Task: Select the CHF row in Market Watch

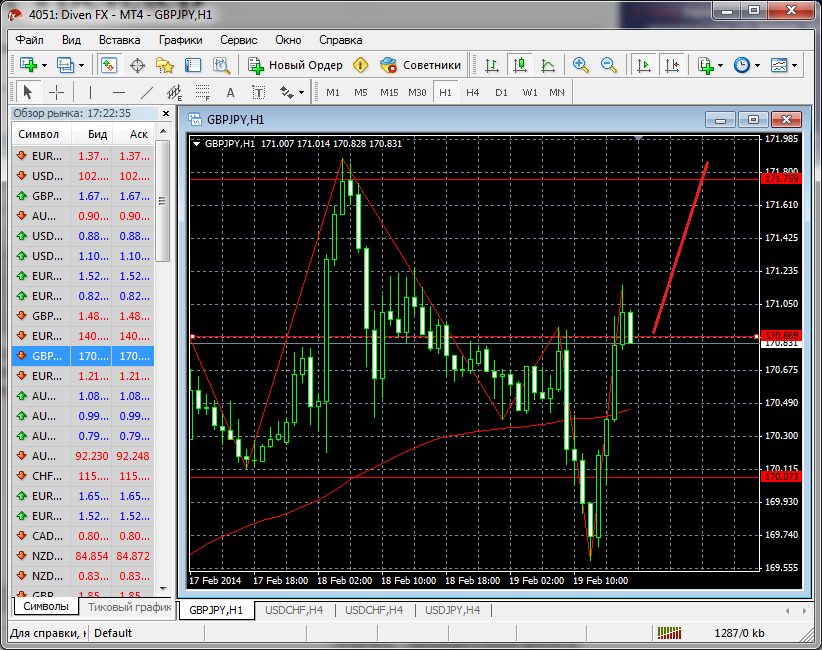Action: (x=83, y=476)
